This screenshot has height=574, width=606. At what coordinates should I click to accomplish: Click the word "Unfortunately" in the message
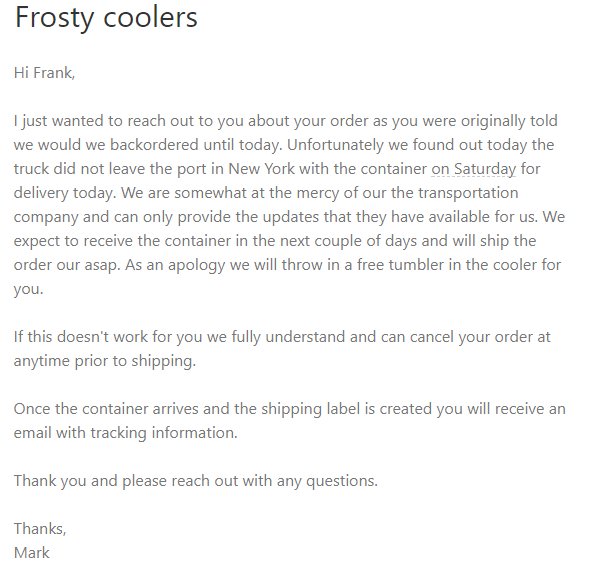(x=335, y=145)
